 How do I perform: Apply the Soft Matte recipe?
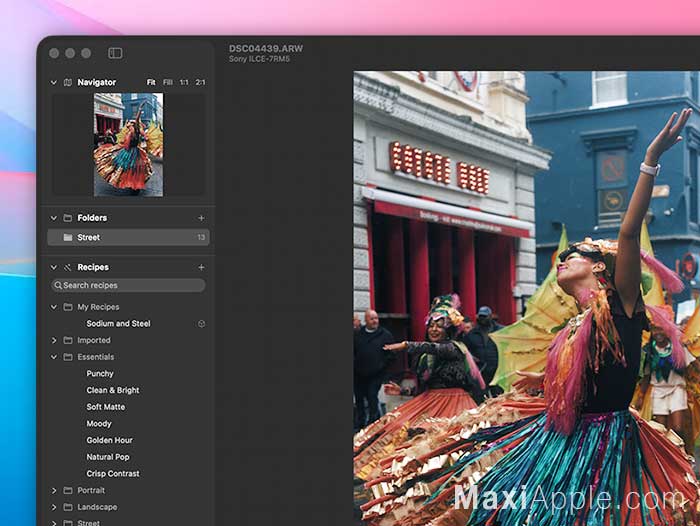point(106,407)
